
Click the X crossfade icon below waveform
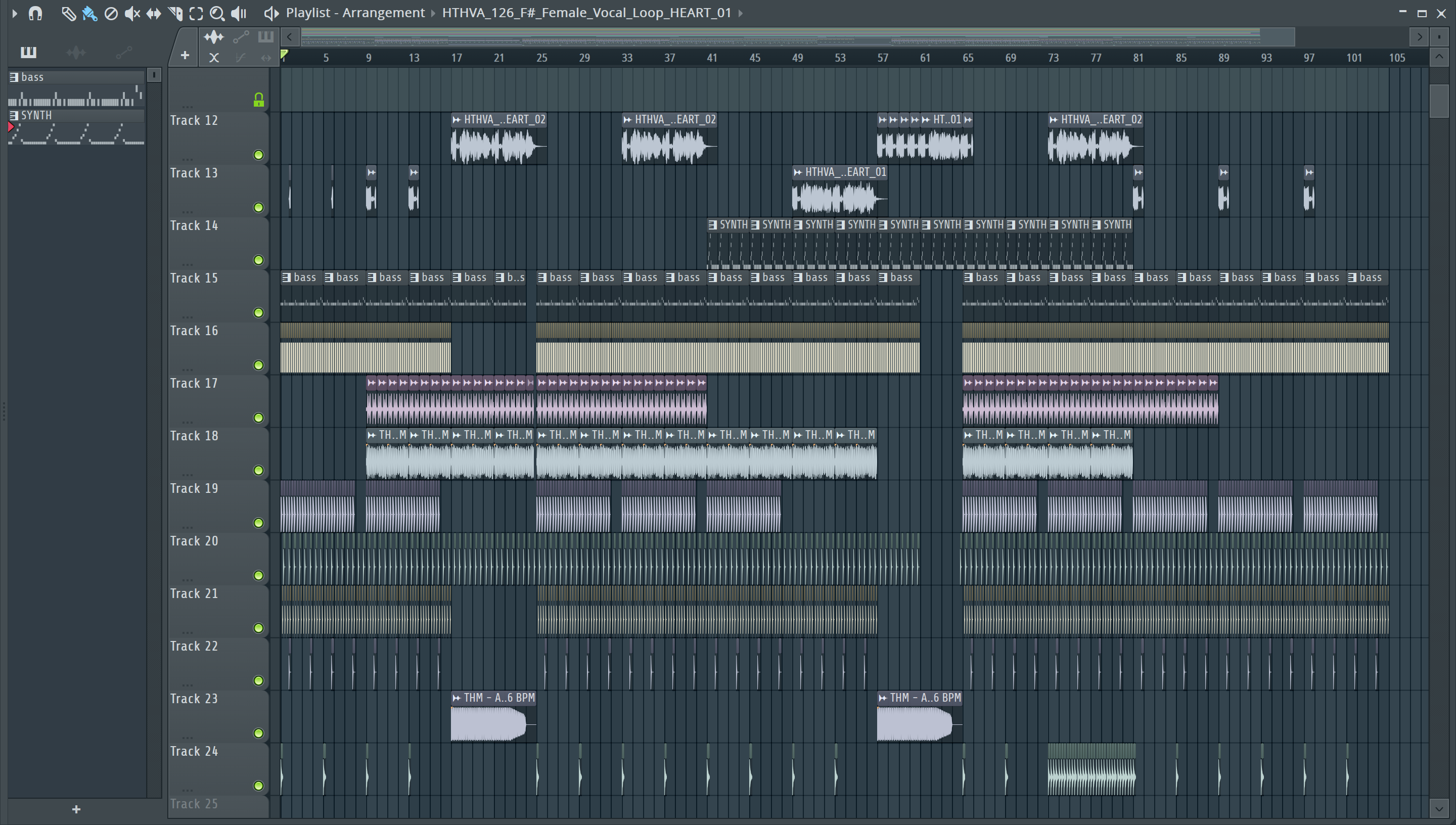(x=213, y=57)
